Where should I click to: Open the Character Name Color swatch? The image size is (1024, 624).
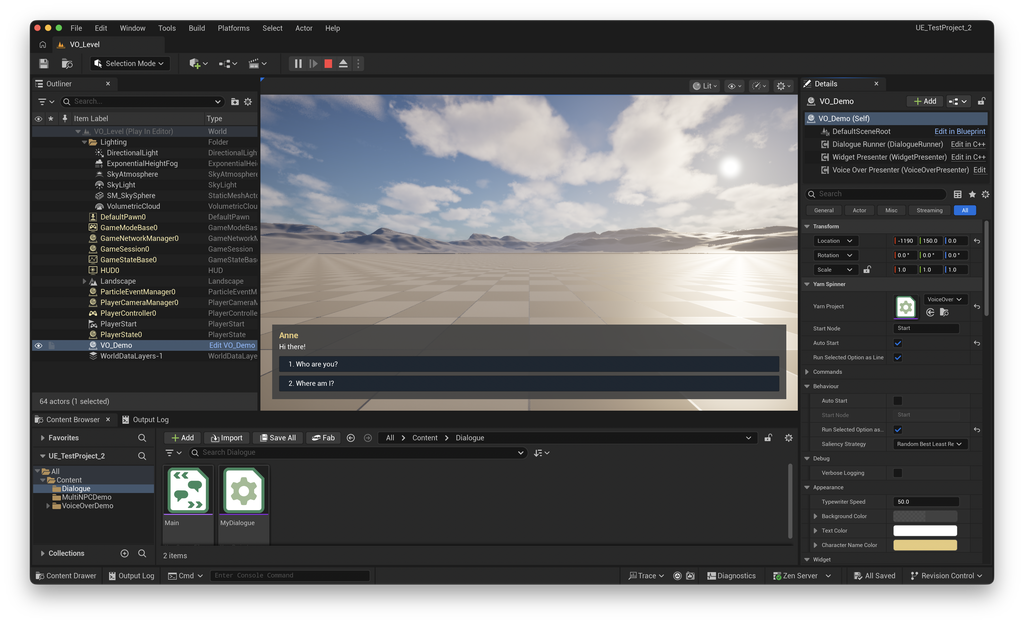click(x=924, y=545)
